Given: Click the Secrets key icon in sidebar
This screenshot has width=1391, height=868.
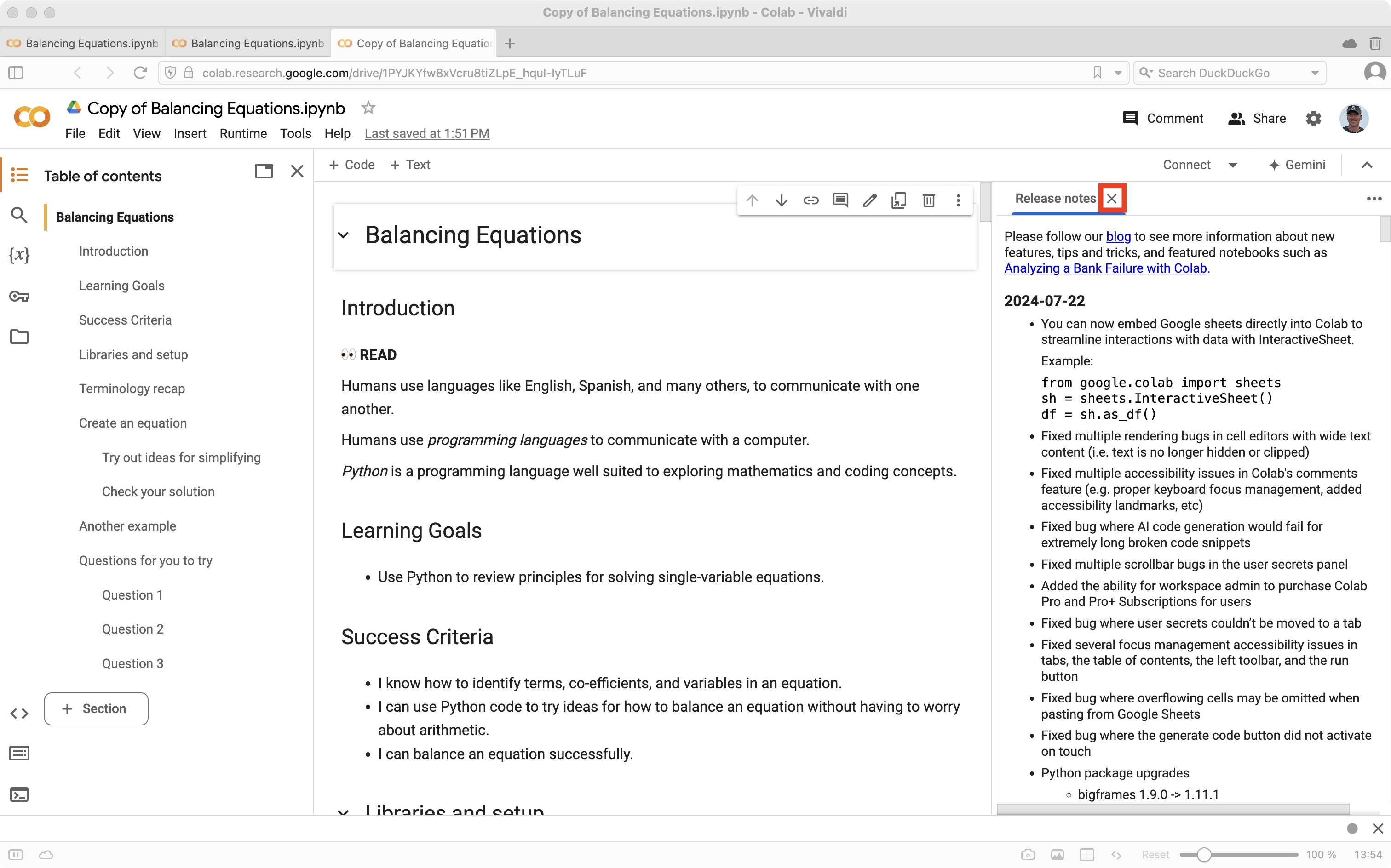Looking at the screenshot, I should pos(19,296).
